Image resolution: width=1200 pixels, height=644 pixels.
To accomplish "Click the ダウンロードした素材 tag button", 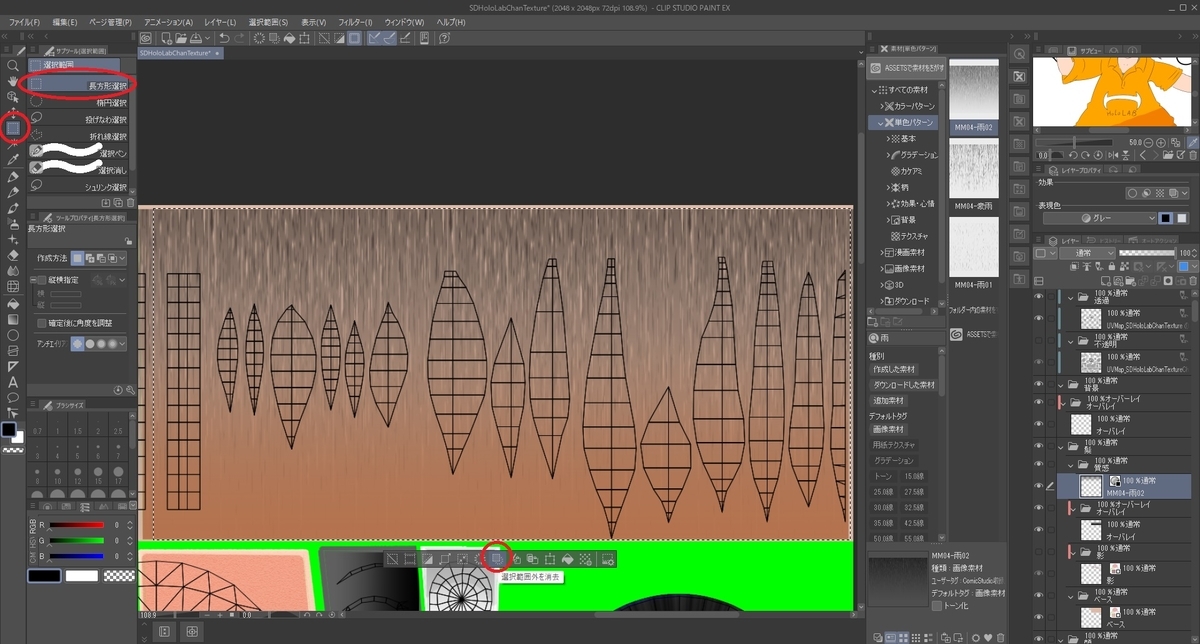I will click(x=904, y=384).
